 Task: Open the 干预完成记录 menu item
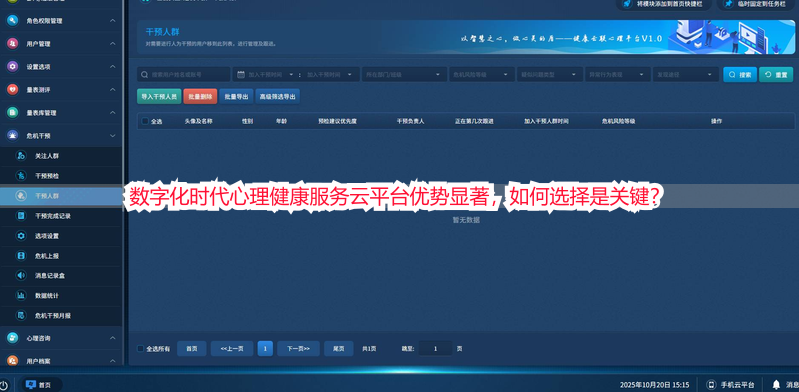coord(61,216)
